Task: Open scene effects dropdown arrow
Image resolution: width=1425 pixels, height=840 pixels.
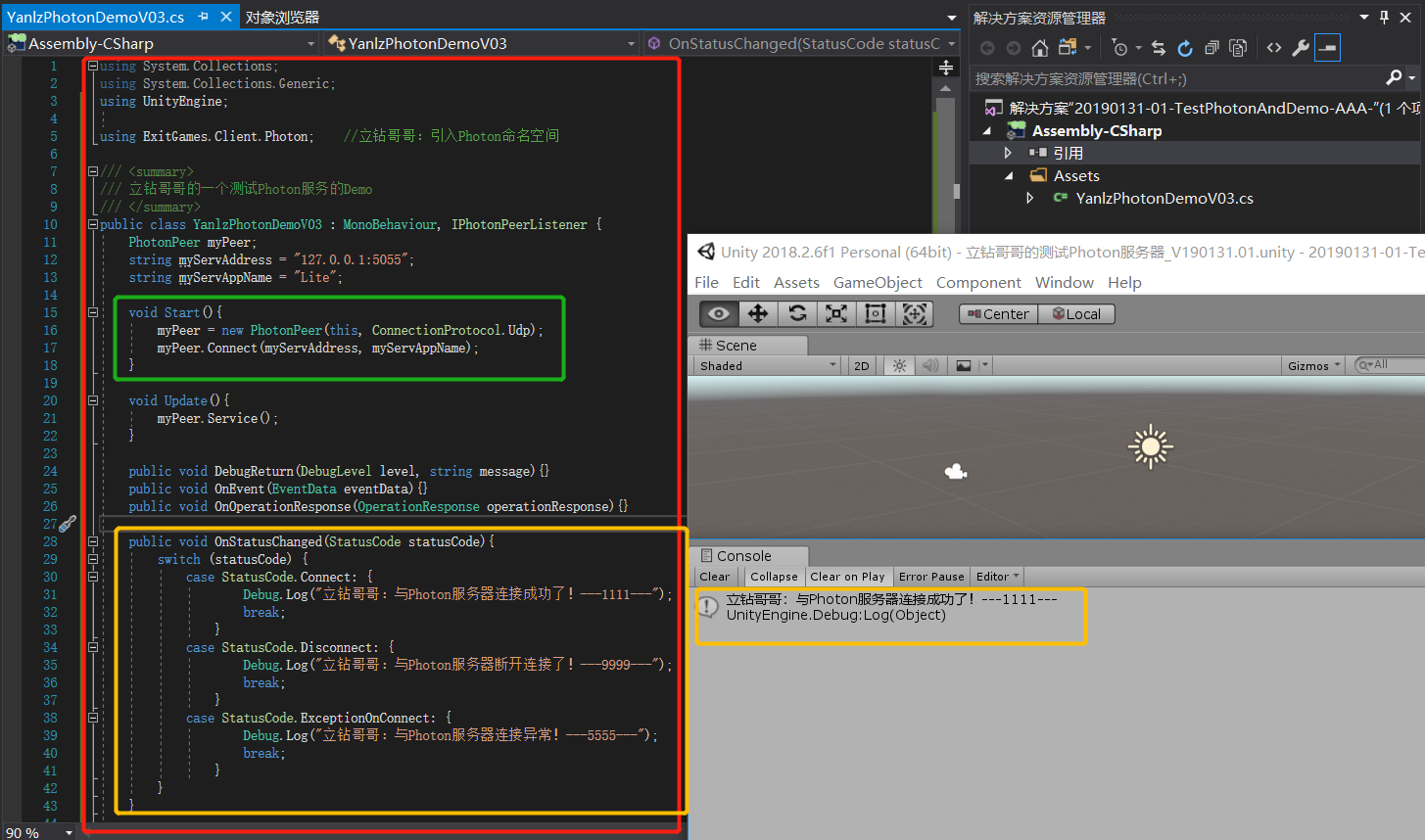Action: pos(984,365)
